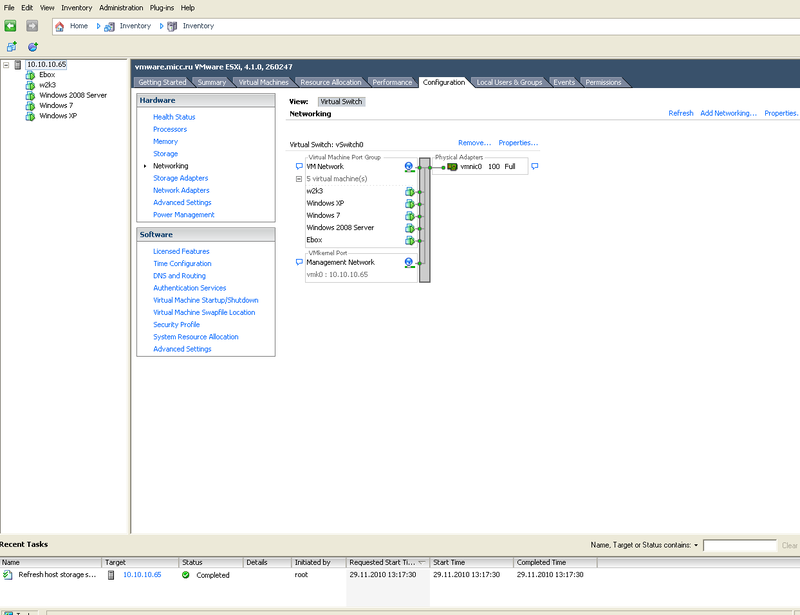Click the Completed Time column header

555,562
